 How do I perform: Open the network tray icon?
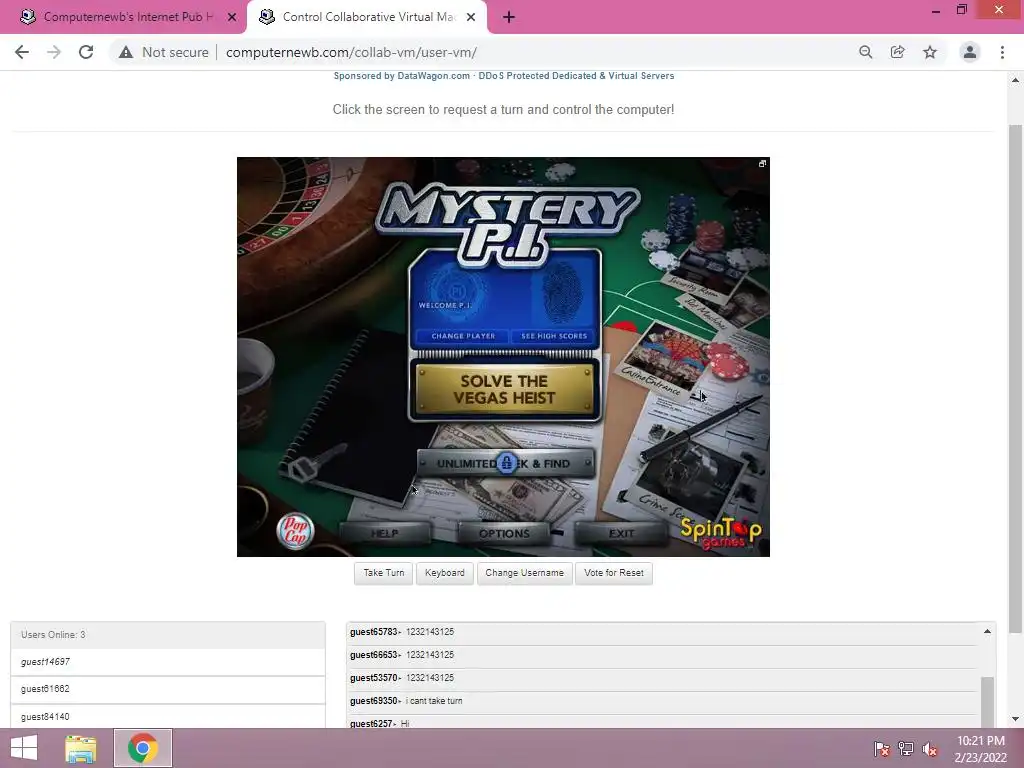click(906, 749)
